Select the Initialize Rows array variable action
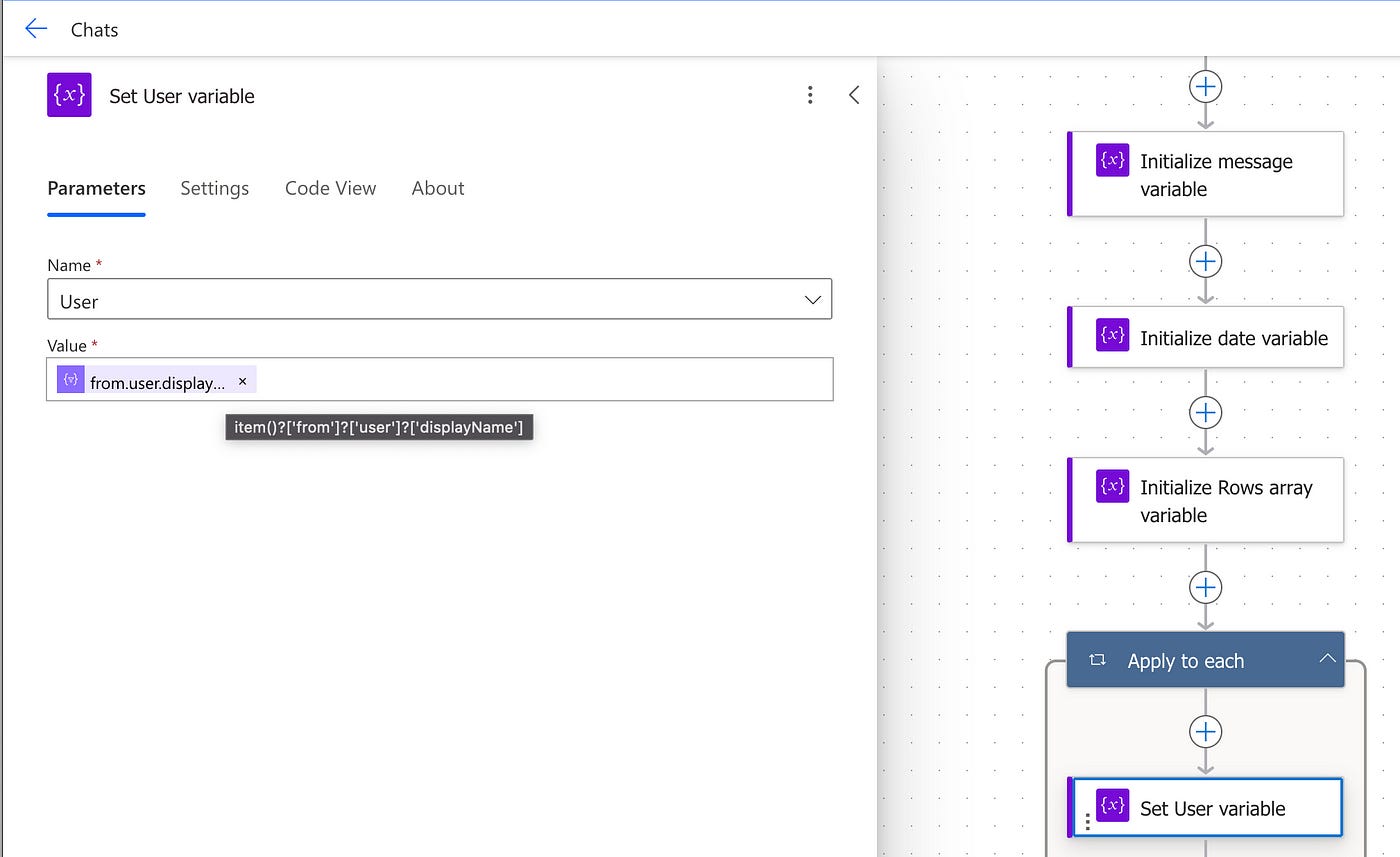The image size is (1400, 857). point(1206,500)
